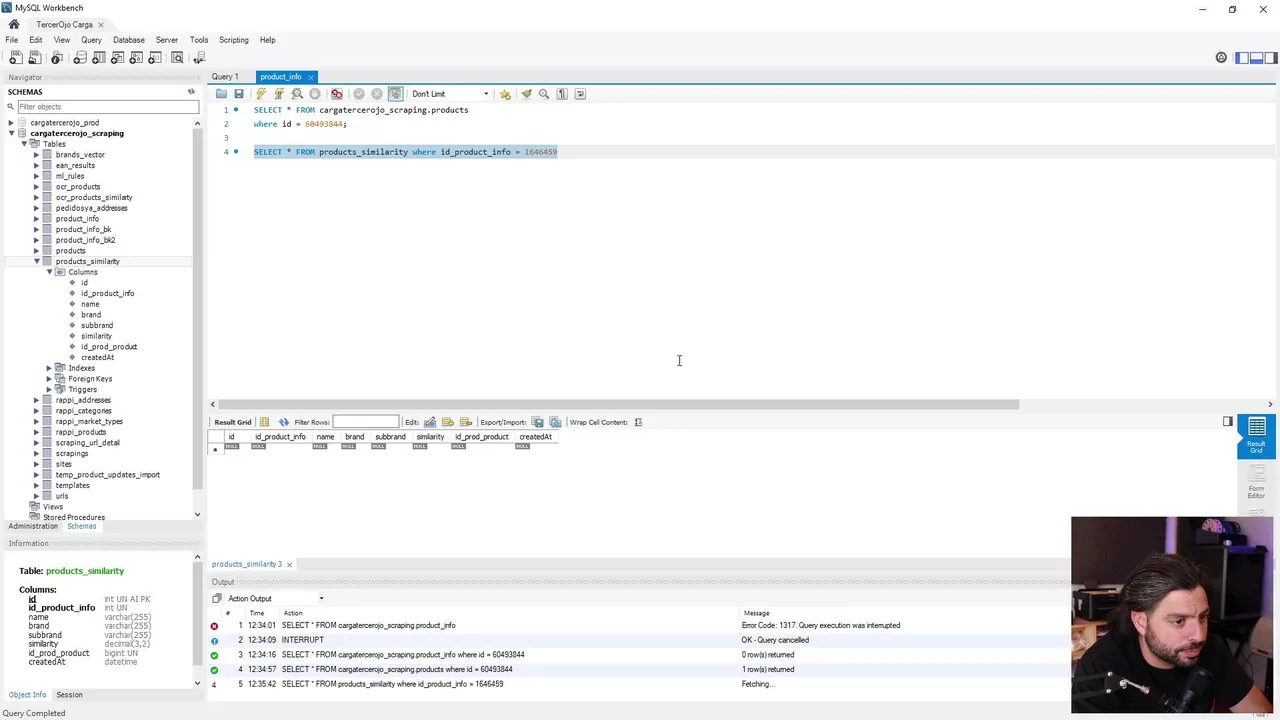The image size is (1280, 720).
Task: Toggle Wrap Cell Content icon
Action: 638,422
